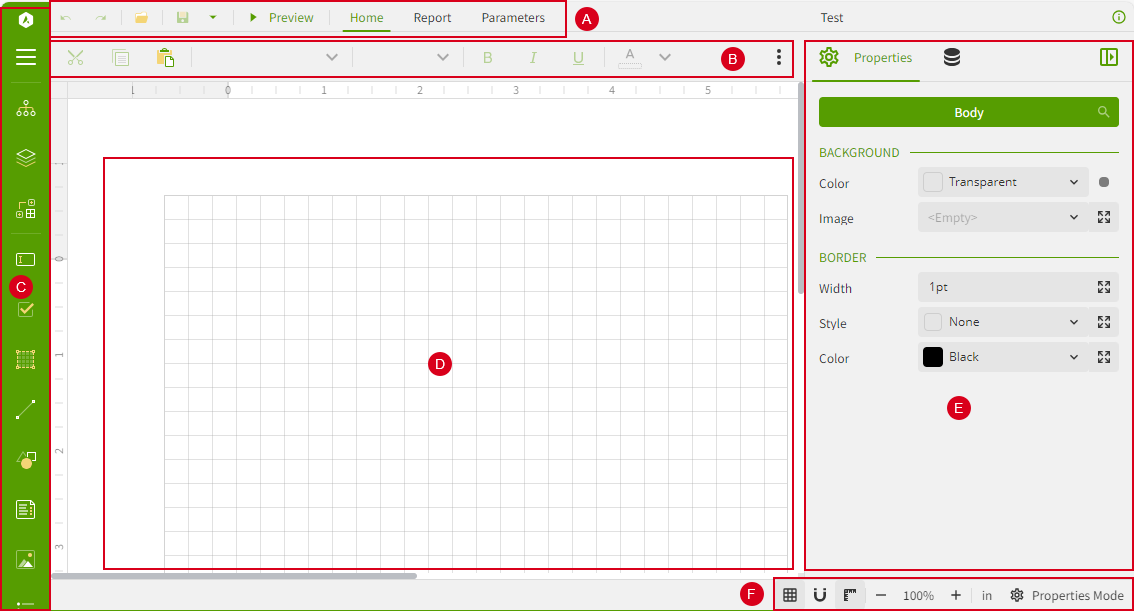Image resolution: width=1134 pixels, height=611 pixels.
Task: Select the TextBox tool in sidebar
Action: [x=26, y=260]
